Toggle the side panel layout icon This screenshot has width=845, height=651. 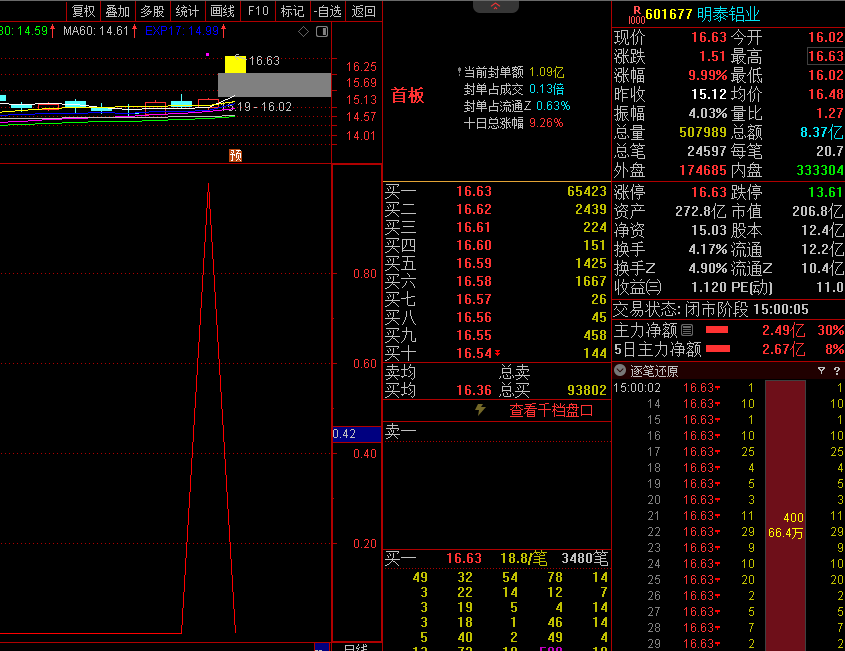[321, 31]
